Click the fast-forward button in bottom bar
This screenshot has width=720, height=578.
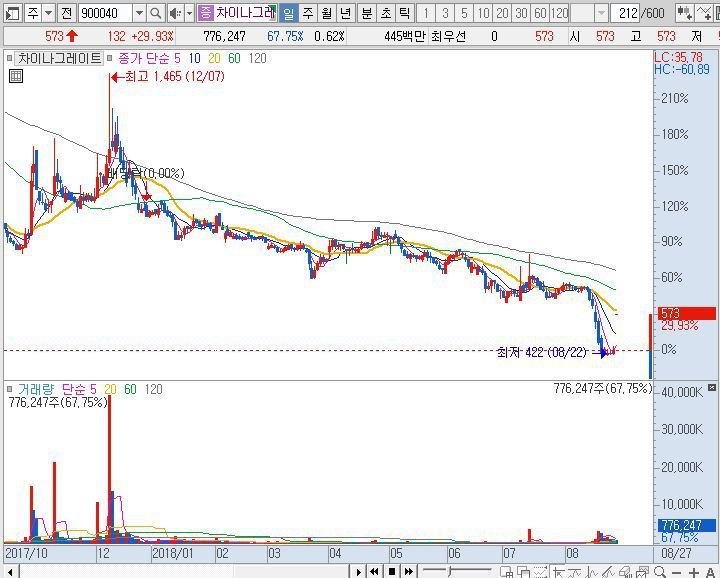[x=409, y=572]
